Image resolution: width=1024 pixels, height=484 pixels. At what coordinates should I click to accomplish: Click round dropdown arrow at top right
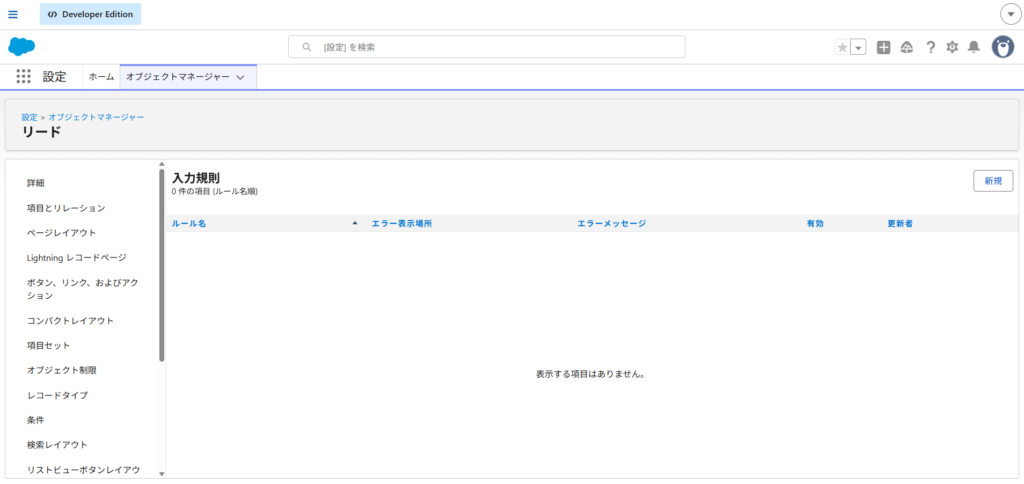click(x=1010, y=14)
